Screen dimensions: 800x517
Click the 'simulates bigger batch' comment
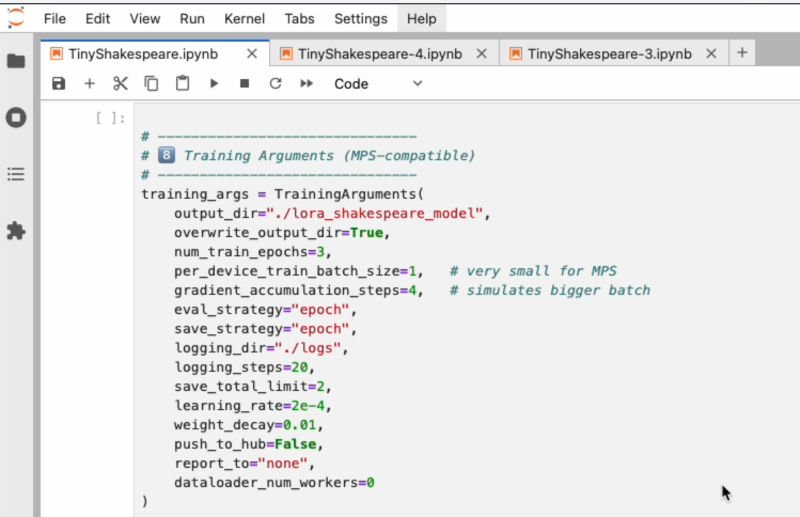click(550, 290)
